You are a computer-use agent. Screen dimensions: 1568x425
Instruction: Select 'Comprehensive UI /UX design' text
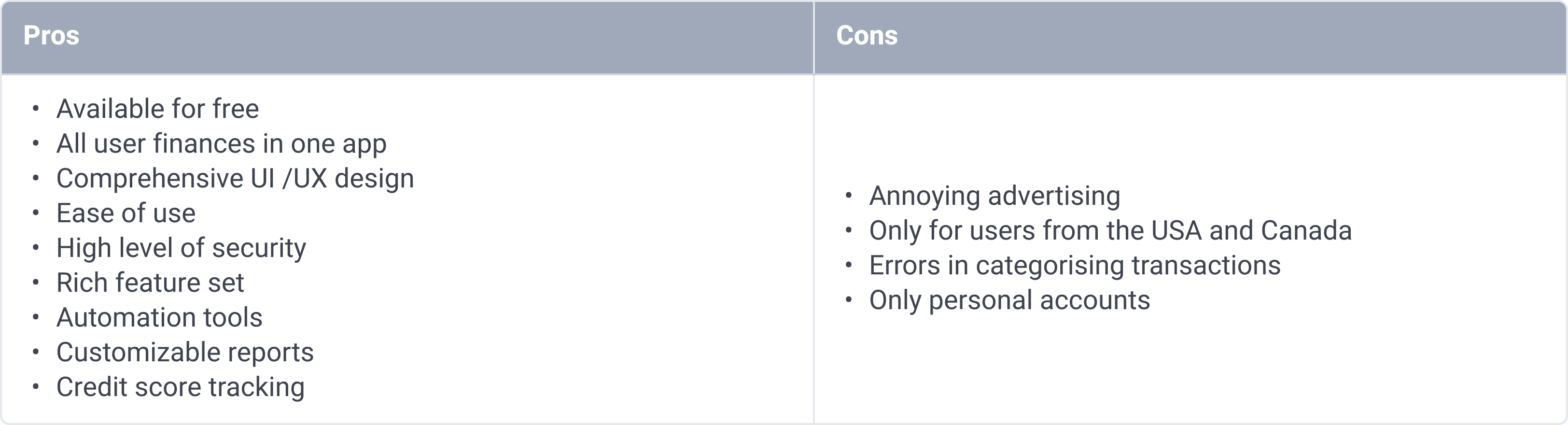[235, 179]
